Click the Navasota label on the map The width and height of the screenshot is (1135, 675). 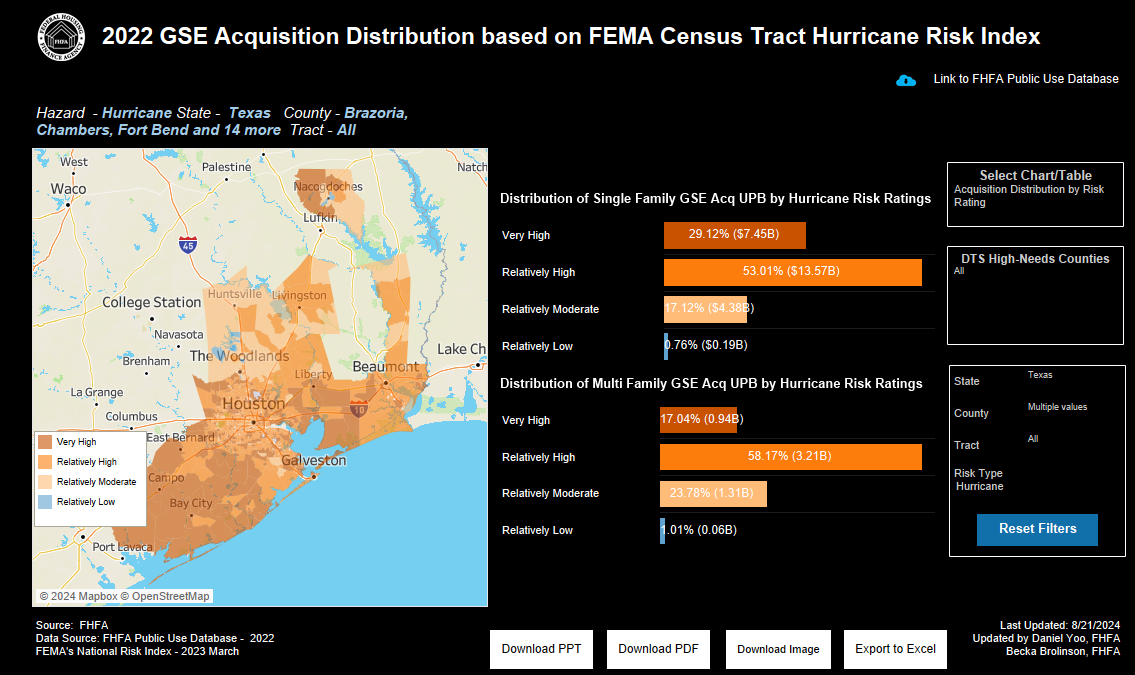(x=179, y=334)
